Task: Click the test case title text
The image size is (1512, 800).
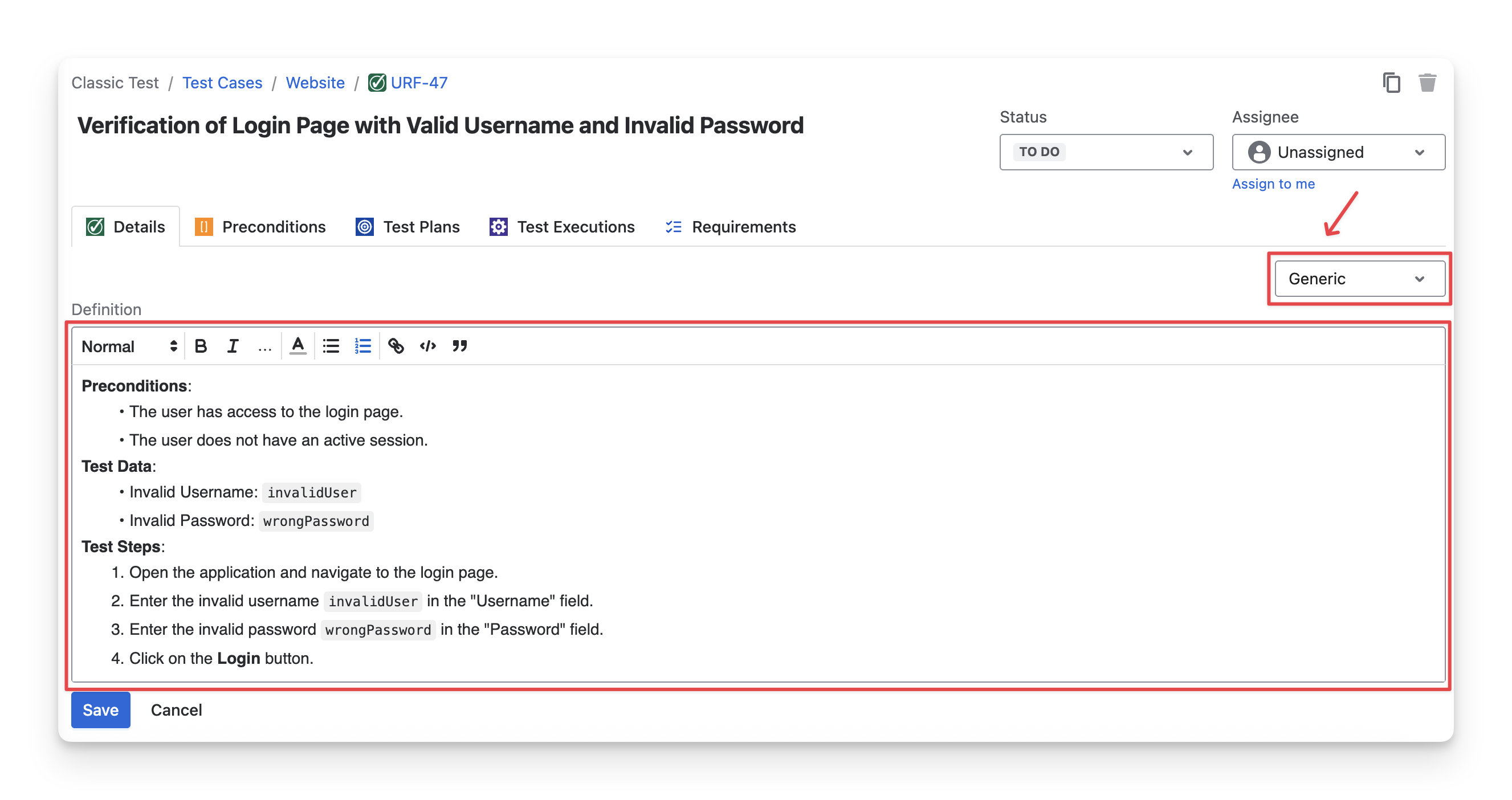Action: point(440,125)
